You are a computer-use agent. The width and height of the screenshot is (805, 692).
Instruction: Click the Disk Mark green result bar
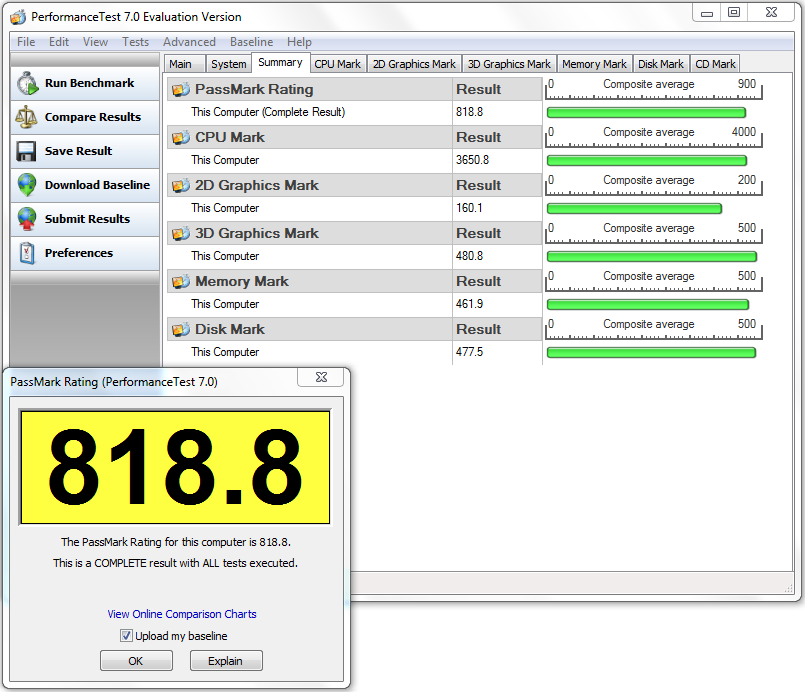pyautogui.click(x=651, y=353)
